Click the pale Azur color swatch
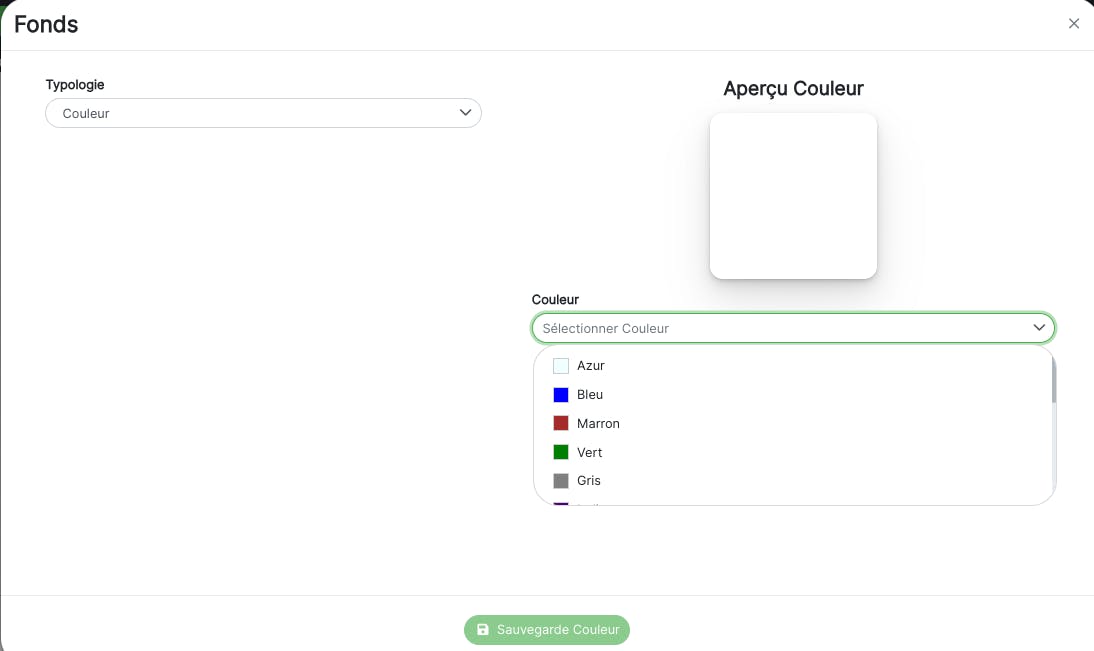 tap(561, 366)
